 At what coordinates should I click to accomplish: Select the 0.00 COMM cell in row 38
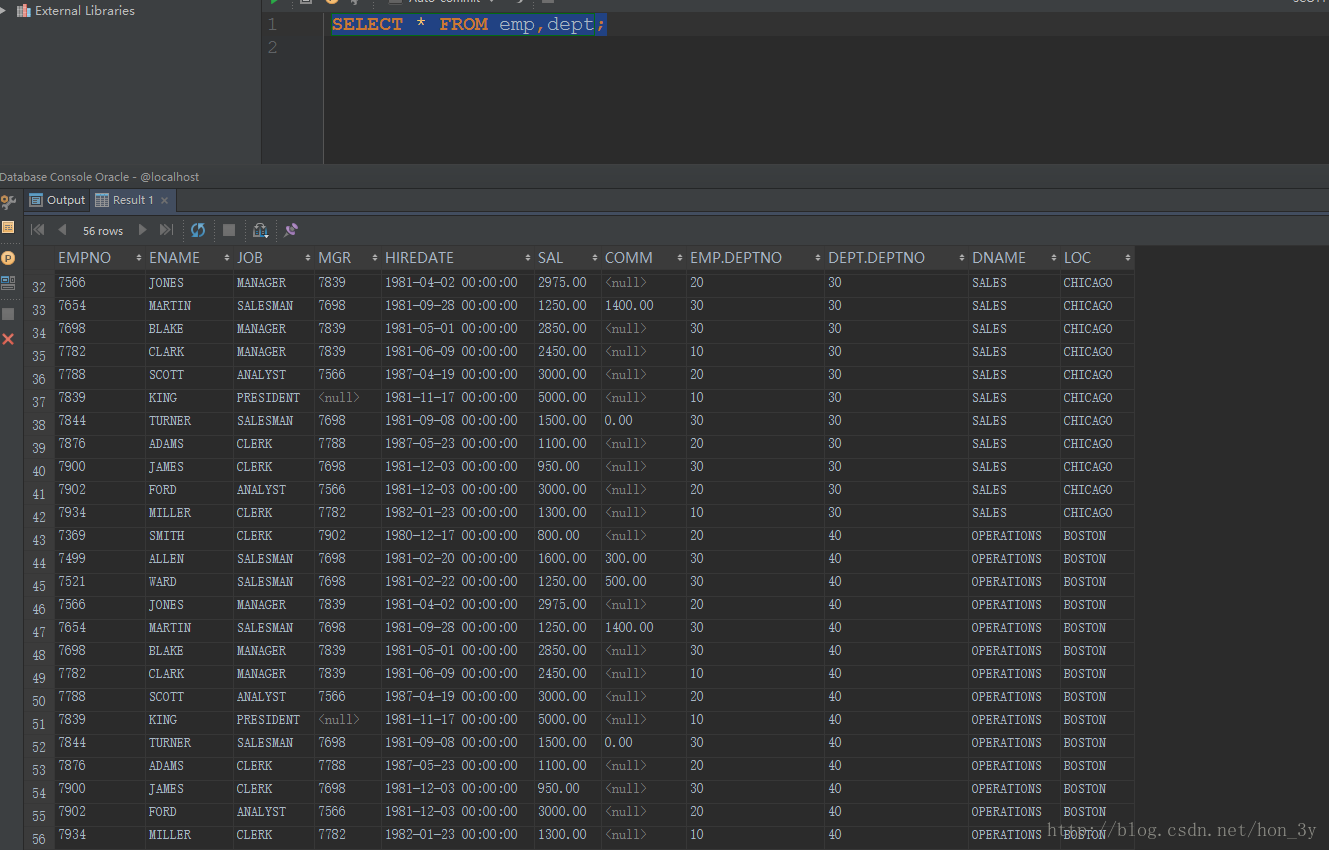tap(619, 421)
